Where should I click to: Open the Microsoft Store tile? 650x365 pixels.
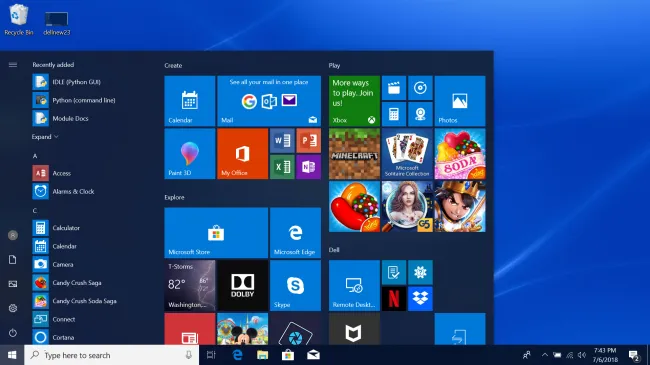point(216,233)
